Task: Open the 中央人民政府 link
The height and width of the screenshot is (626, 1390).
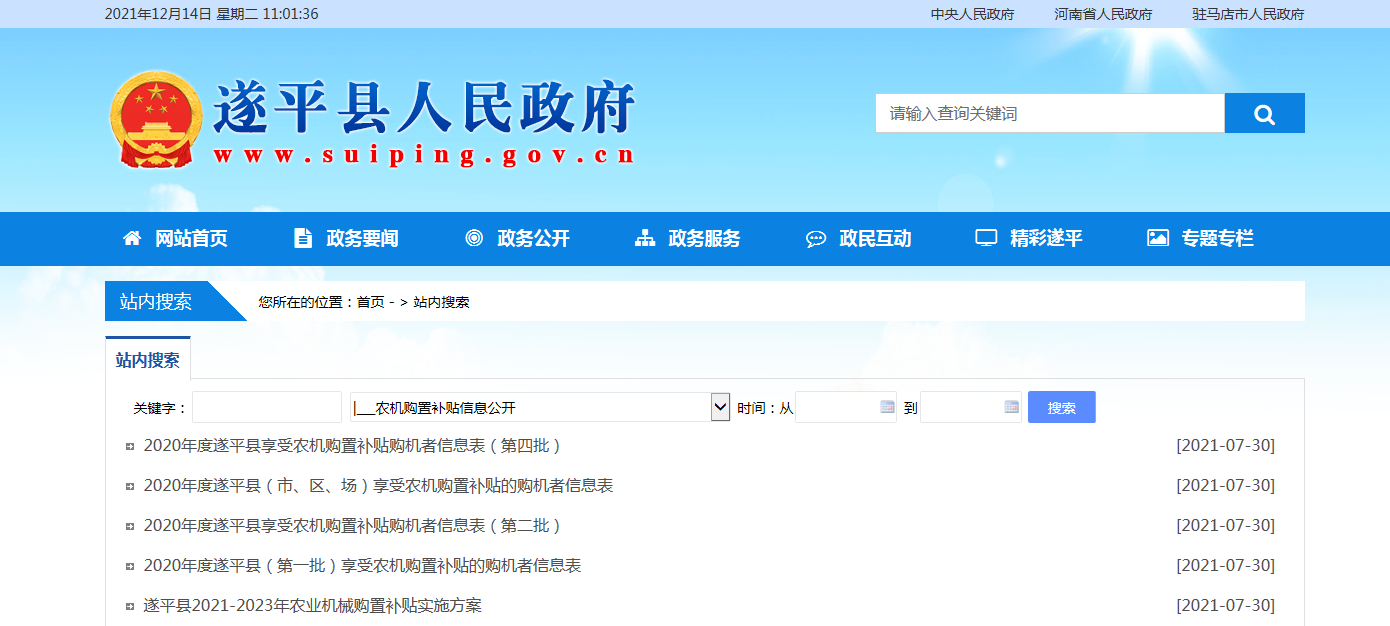Action: 972,14
